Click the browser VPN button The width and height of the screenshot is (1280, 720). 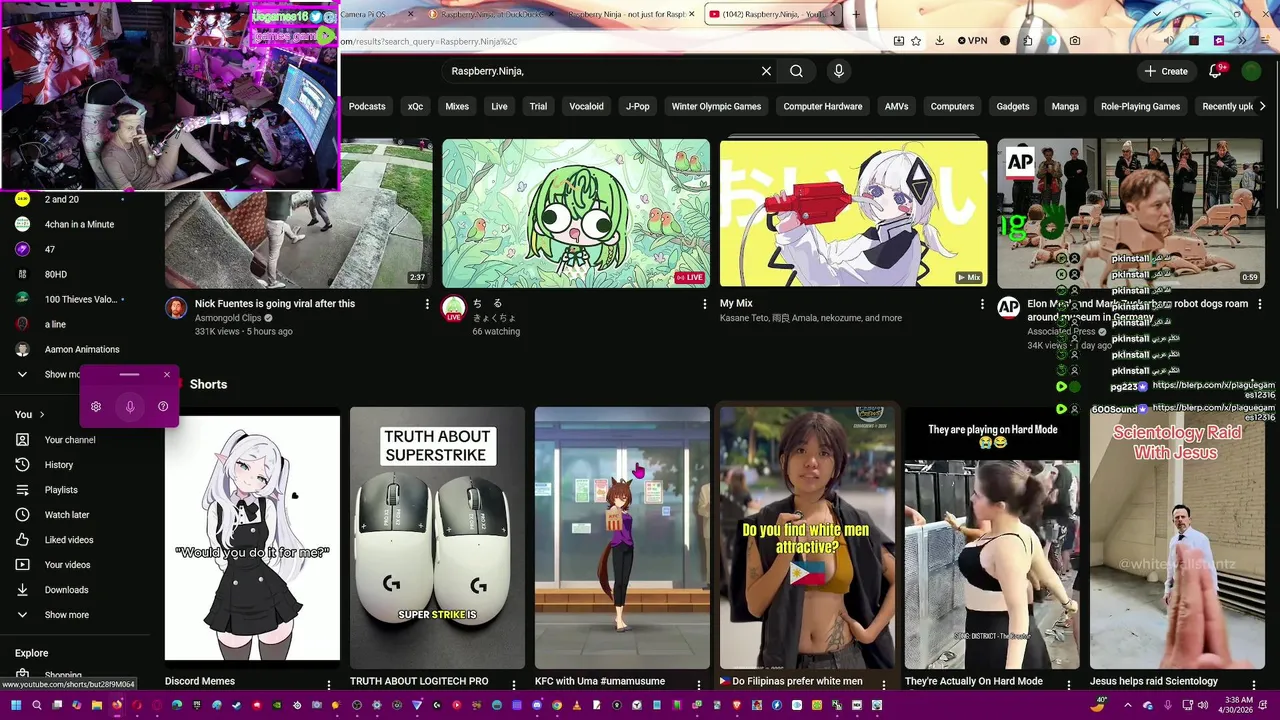(x=972, y=41)
